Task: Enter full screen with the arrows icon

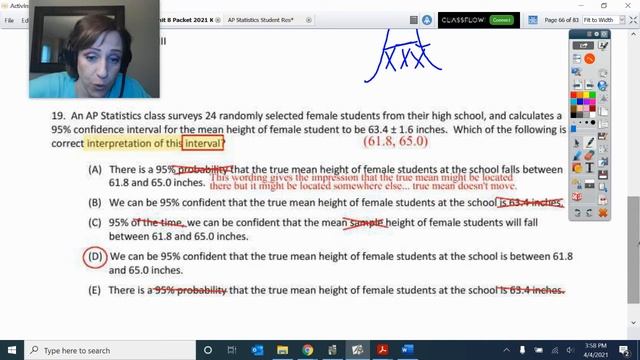Action: 633,20
